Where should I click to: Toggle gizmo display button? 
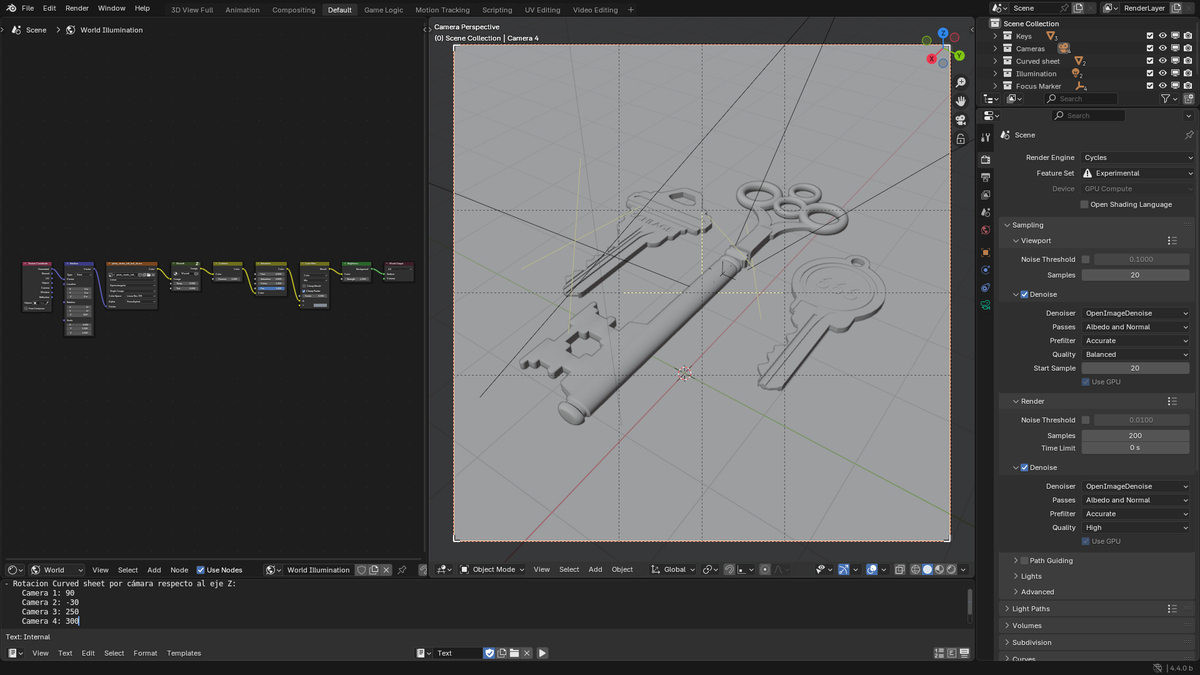point(843,569)
